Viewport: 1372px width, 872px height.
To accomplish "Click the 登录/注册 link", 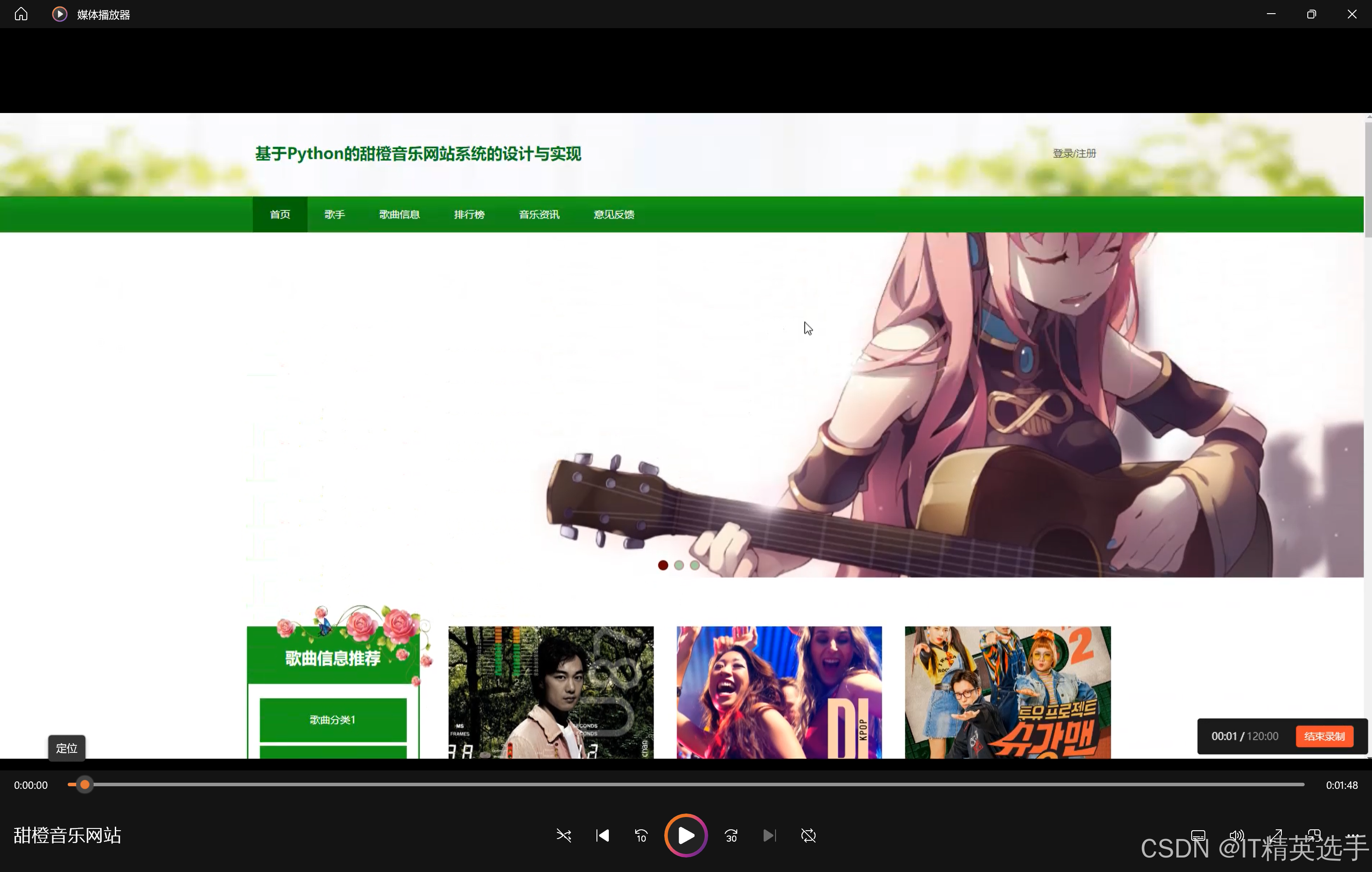I will tap(1074, 153).
